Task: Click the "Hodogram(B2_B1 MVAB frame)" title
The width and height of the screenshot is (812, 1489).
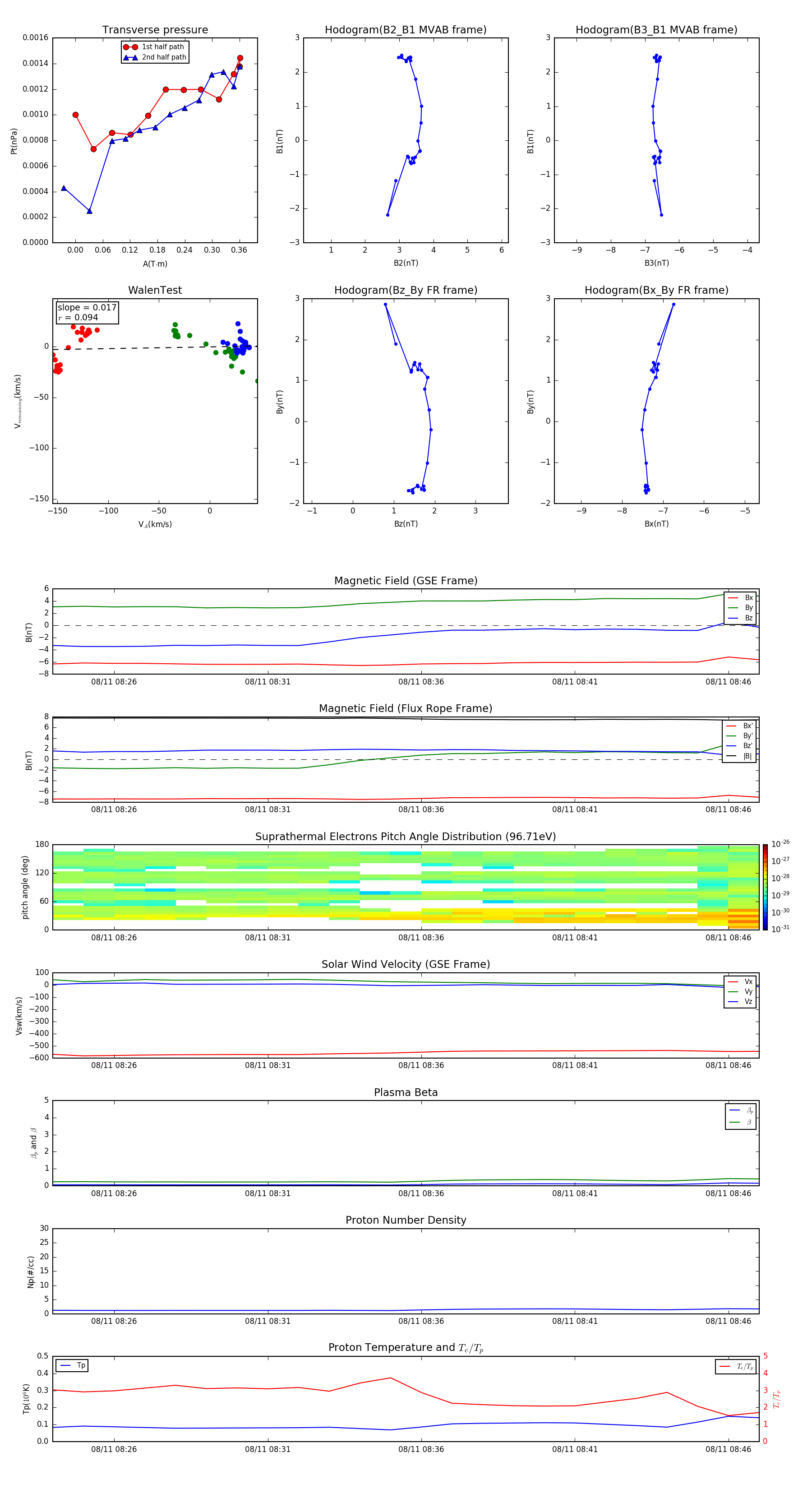Action: point(406,30)
